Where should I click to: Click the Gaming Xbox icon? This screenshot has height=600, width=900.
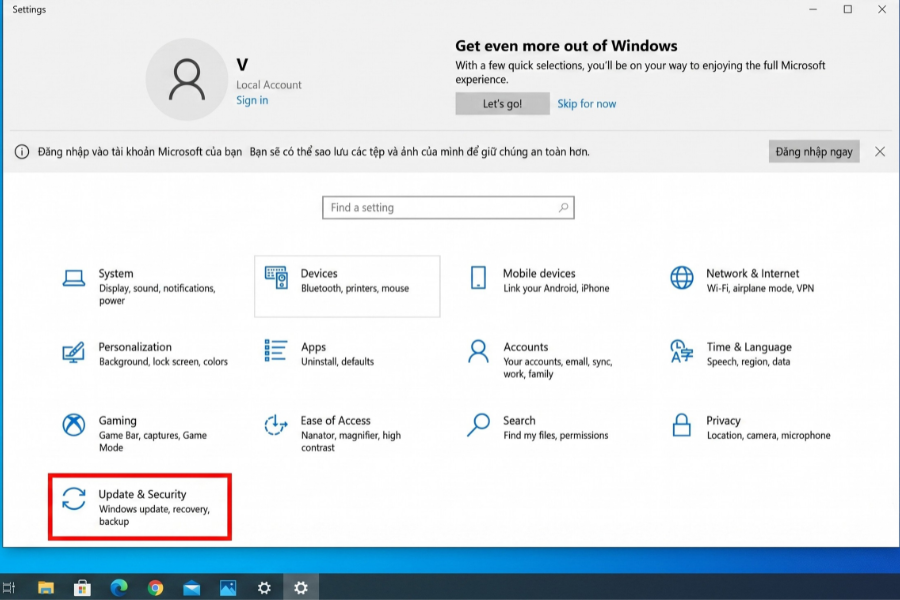point(73,425)
